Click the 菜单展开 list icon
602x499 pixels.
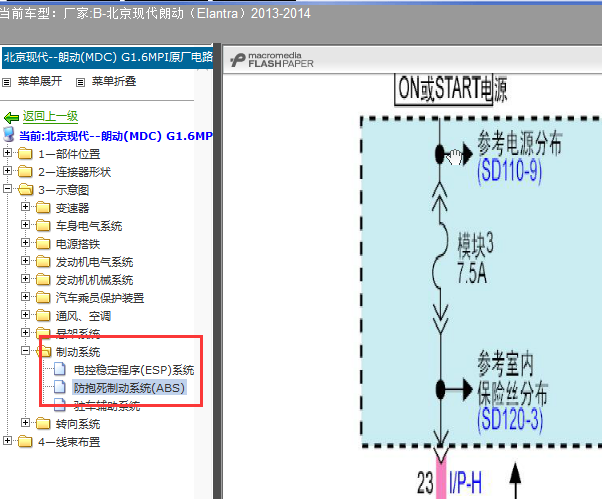(7, 82)
